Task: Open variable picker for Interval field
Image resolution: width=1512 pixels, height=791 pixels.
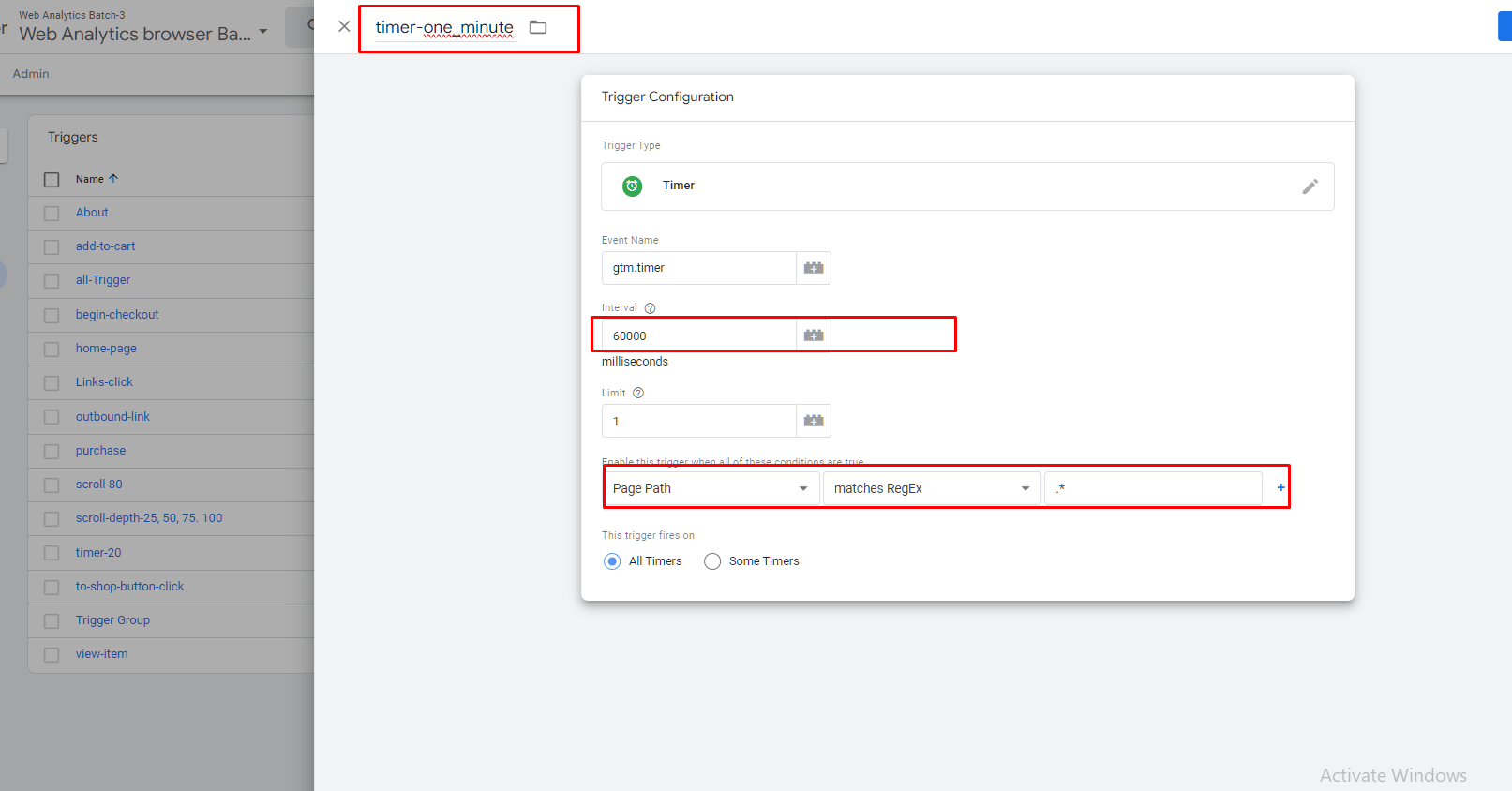Action: (x=813, y=336)
